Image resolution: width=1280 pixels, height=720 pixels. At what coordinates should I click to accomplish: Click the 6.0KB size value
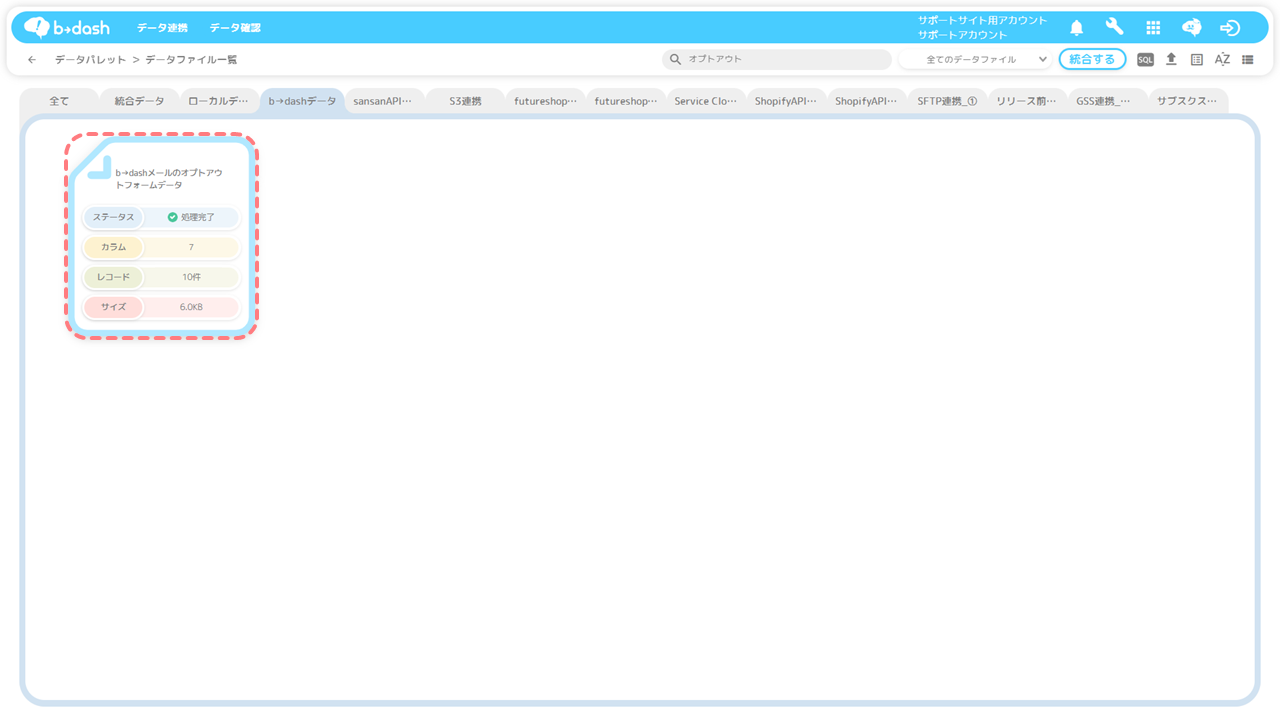(191, 307)
